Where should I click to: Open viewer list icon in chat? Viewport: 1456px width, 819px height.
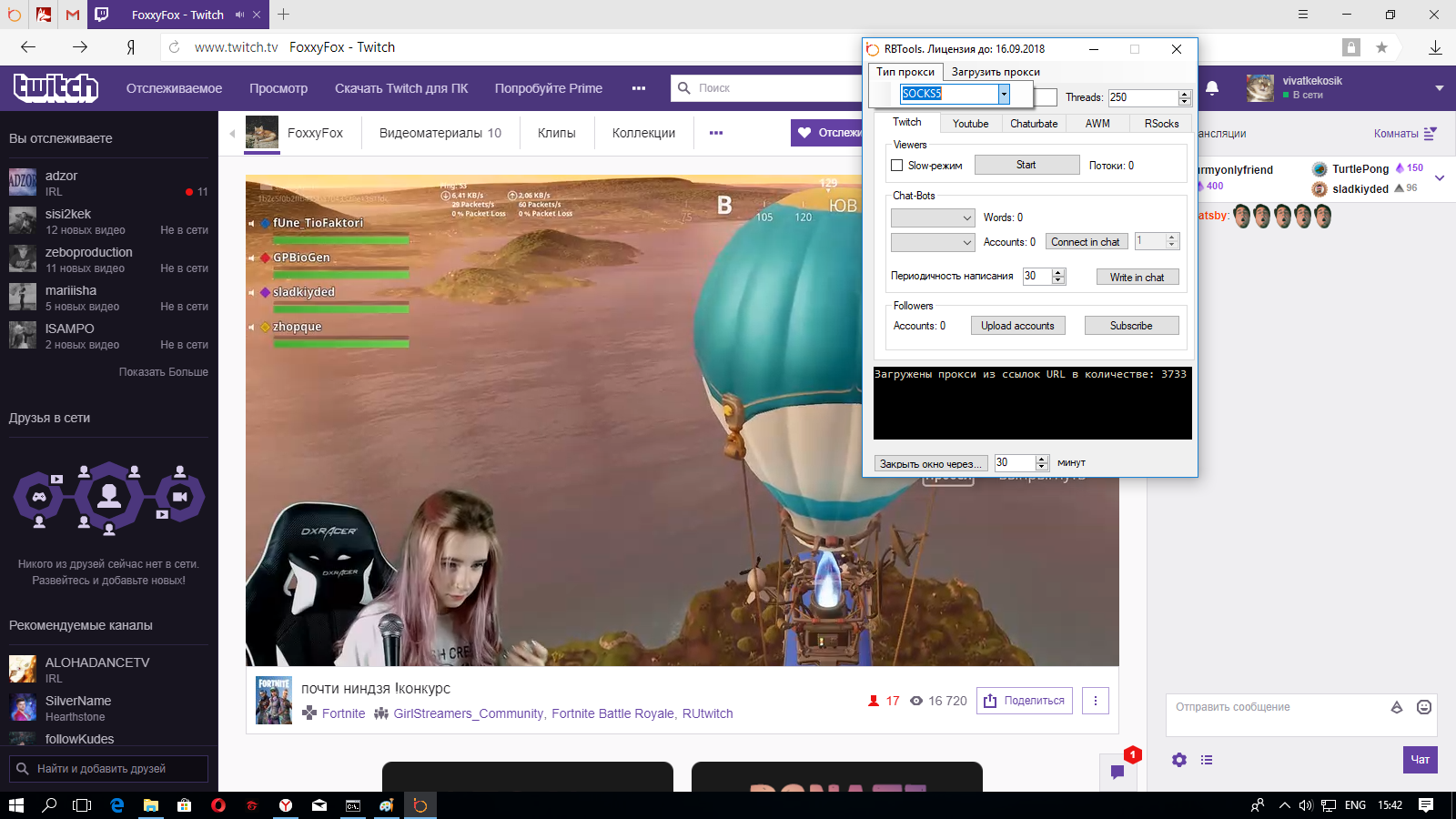(1207, 760)
